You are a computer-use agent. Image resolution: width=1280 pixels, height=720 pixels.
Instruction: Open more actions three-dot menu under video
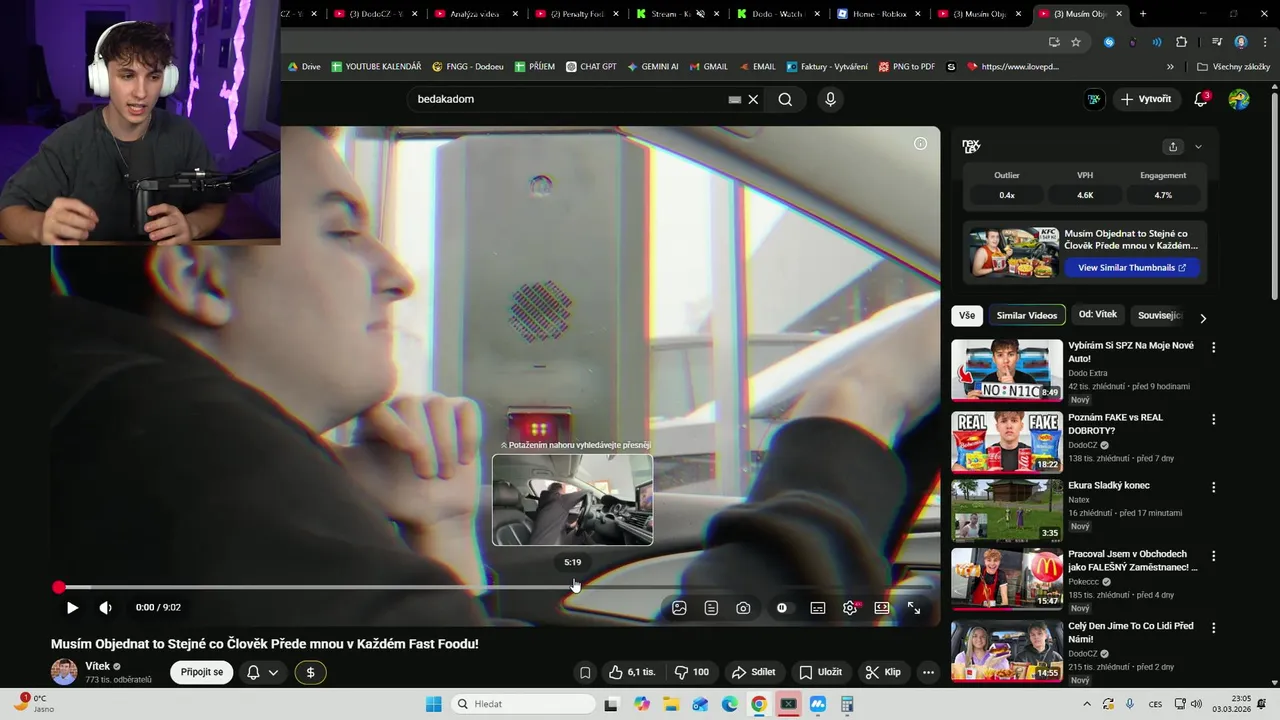pyautogui.click(x=928, y=672)
